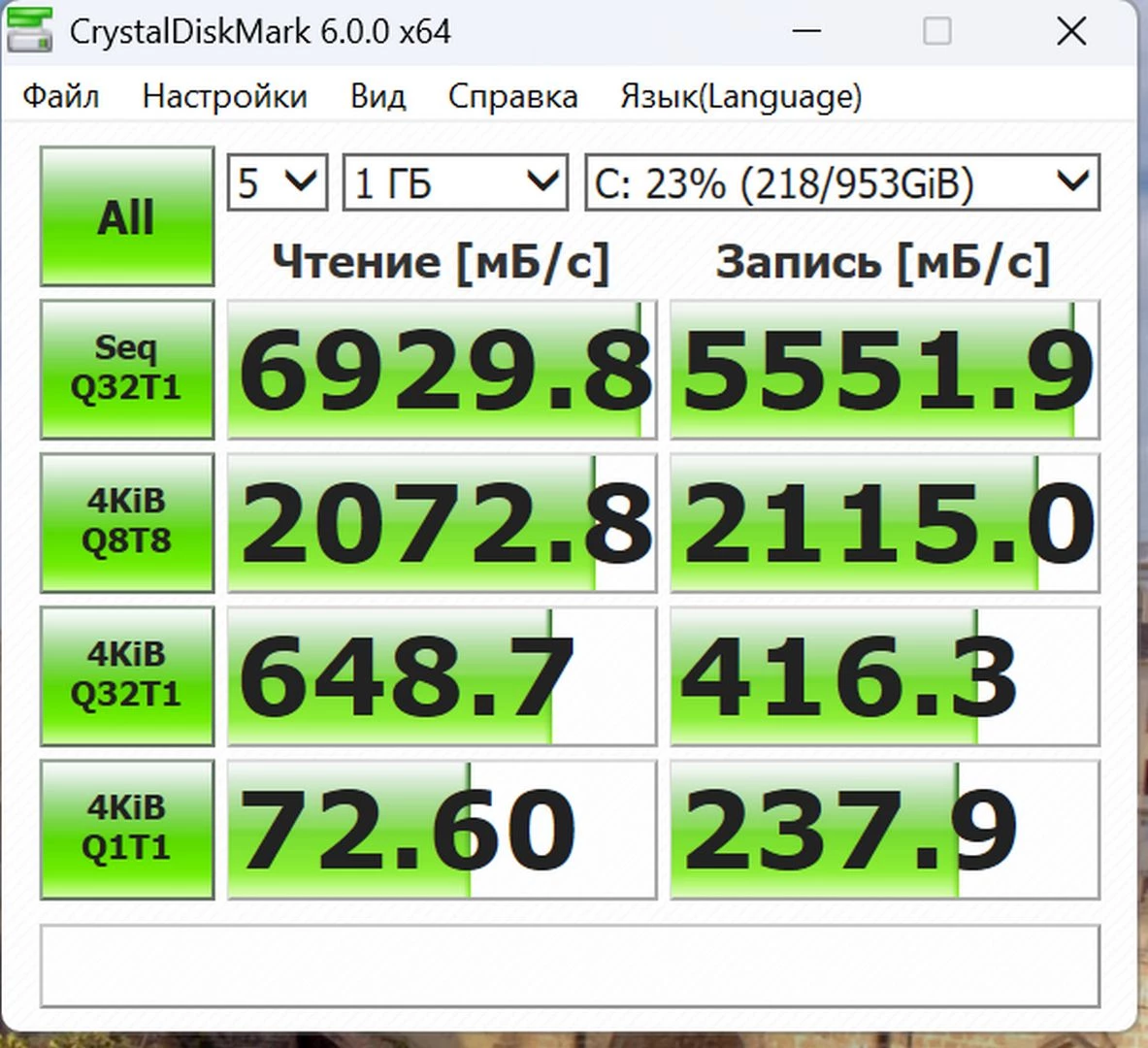Start the 4KiB Q8T8 test

click(127, 523)
